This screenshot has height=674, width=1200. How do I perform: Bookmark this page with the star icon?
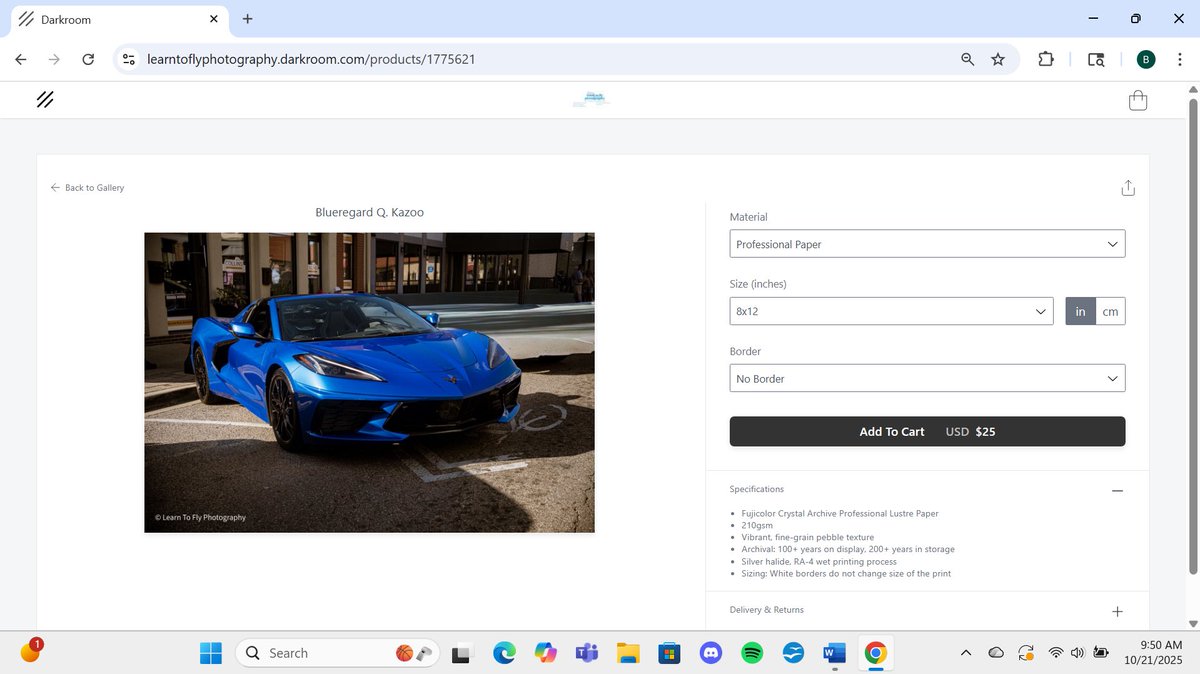pyautogui.click(x=998, y=59)
